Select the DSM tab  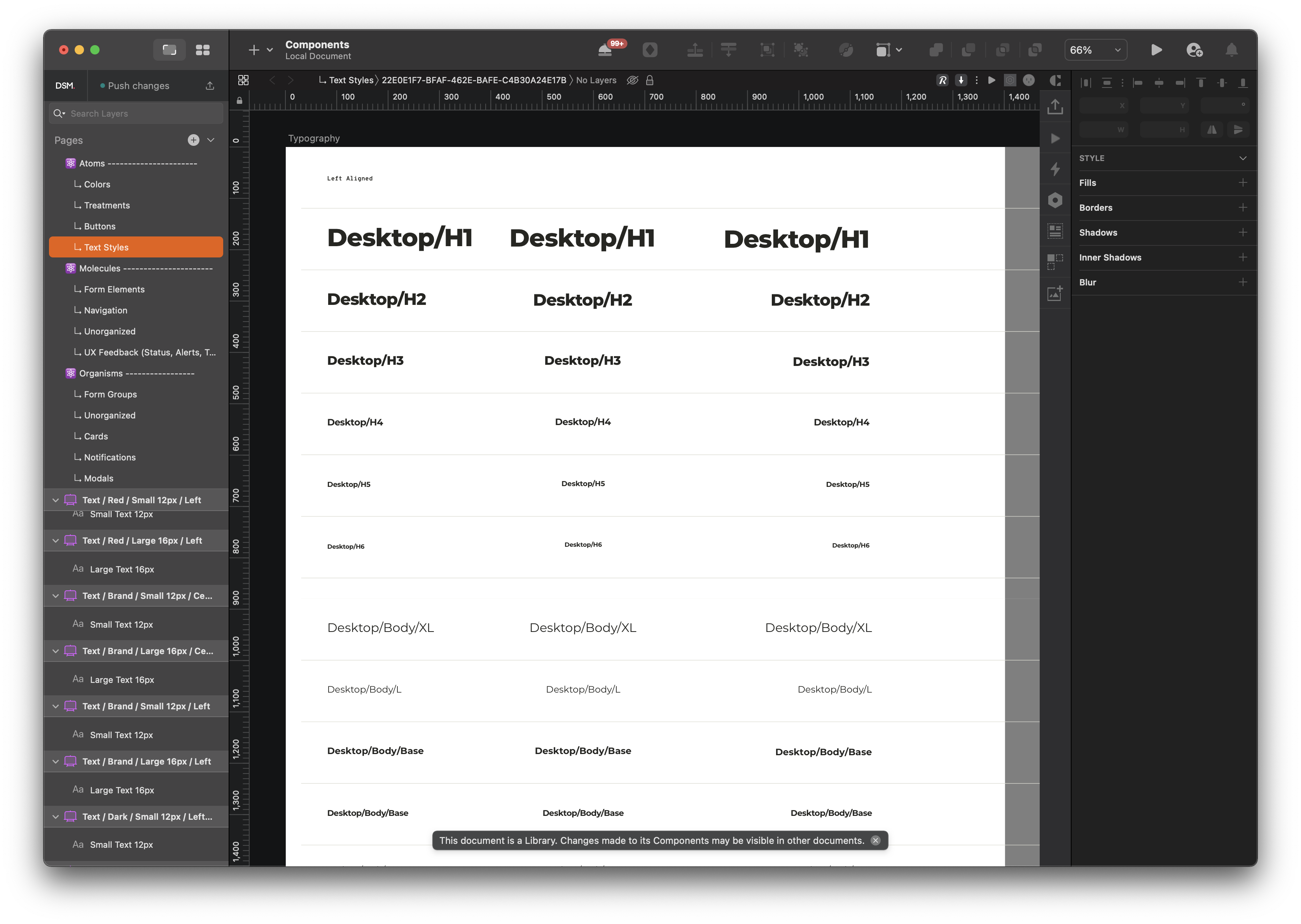[65, 86]
